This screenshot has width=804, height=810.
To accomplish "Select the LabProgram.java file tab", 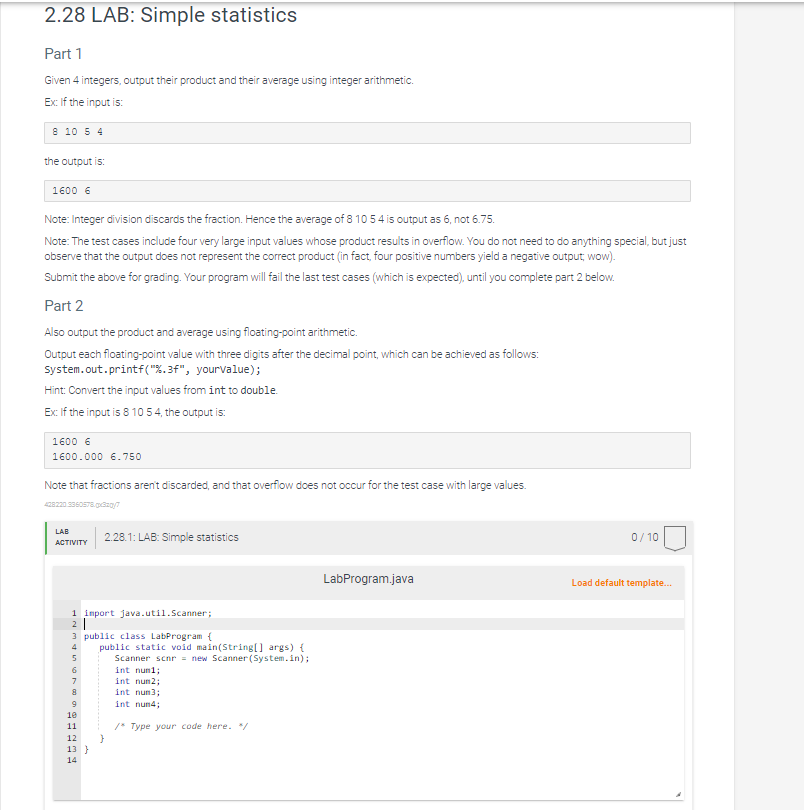I will coord(370,578).
